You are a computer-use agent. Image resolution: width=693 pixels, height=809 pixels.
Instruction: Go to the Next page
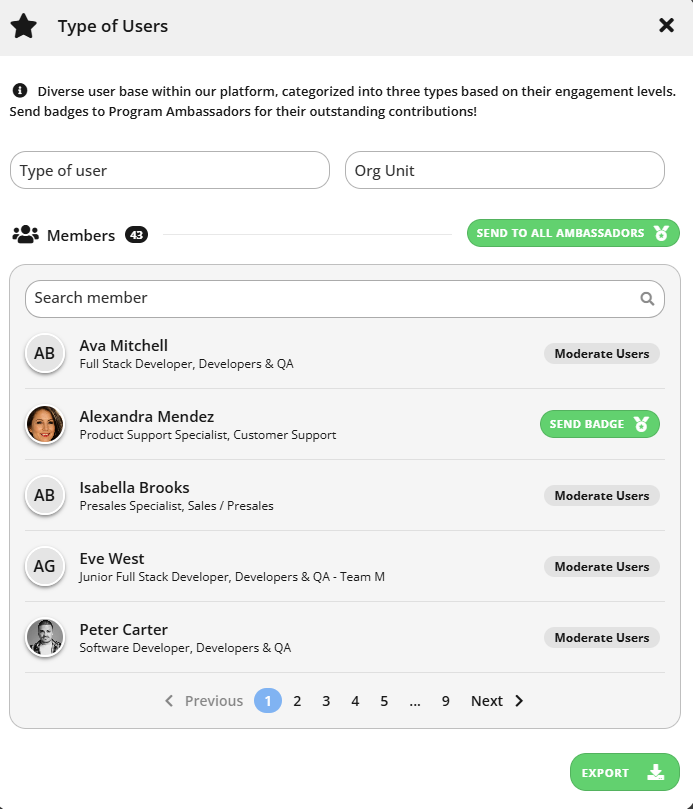[497, 701]
